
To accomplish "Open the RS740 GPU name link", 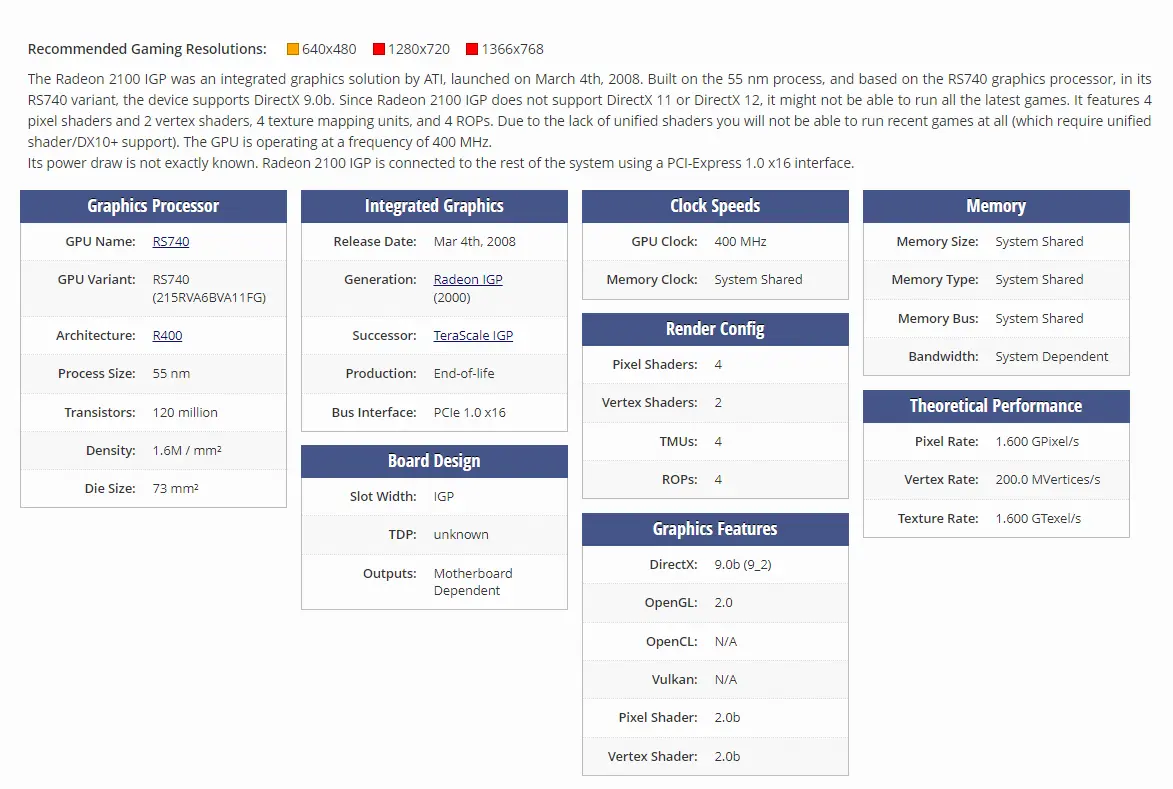I will [x=171, y=242].
